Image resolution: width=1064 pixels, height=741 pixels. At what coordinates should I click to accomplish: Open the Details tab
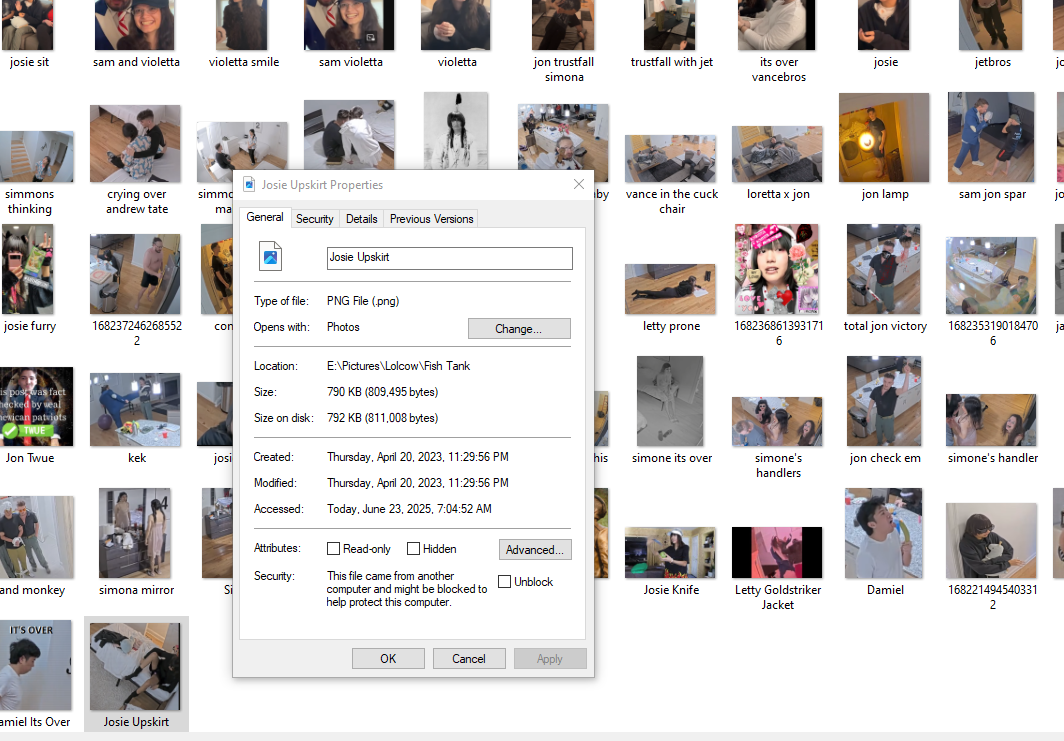coord(362,218)
